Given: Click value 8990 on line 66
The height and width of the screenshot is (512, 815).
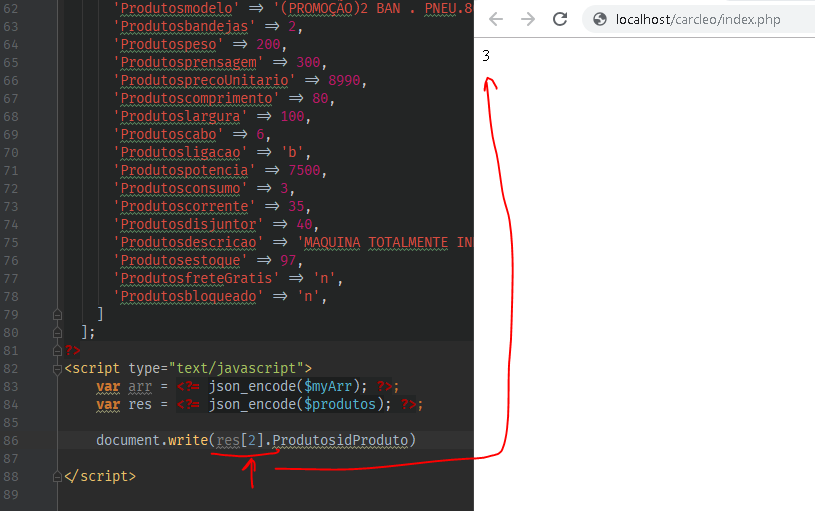Looking at the screenshot, I should tap(344, 81).
